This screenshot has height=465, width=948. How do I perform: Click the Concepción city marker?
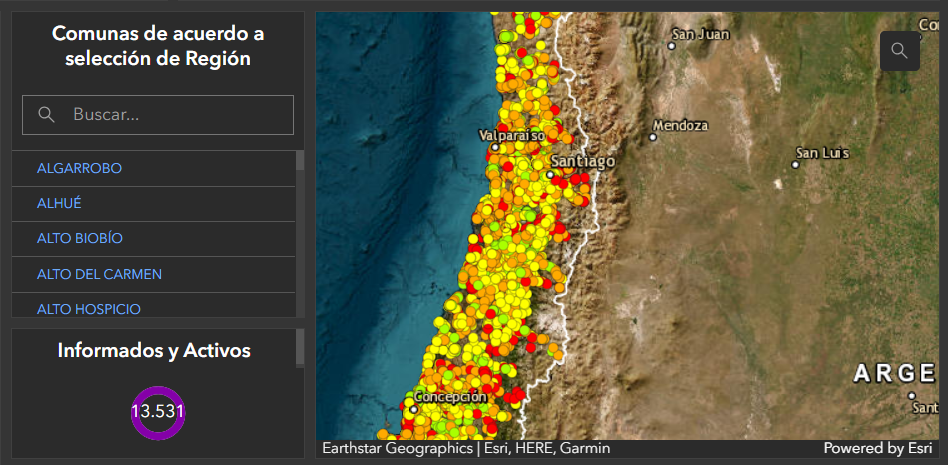click(x=414, y=408)
